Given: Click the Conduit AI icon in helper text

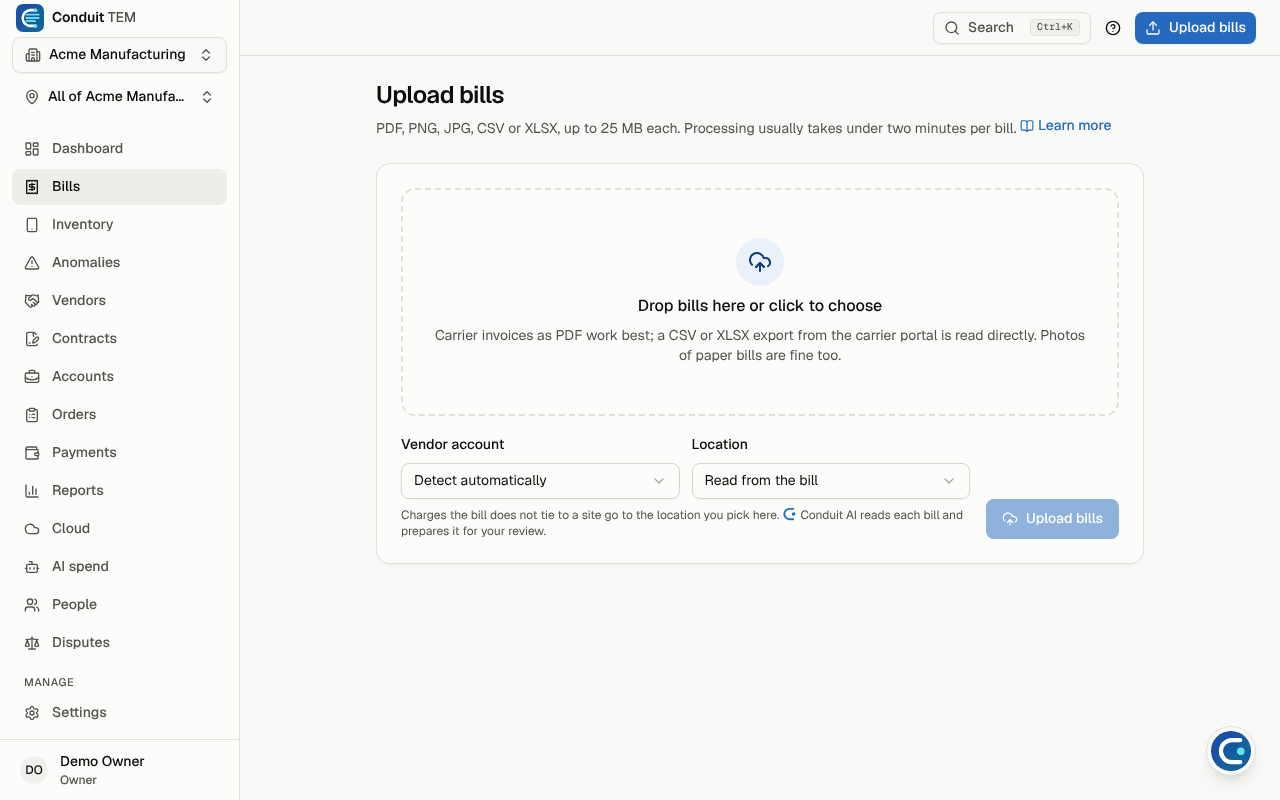Looking at the screenshot, I should tap(790, 515).
